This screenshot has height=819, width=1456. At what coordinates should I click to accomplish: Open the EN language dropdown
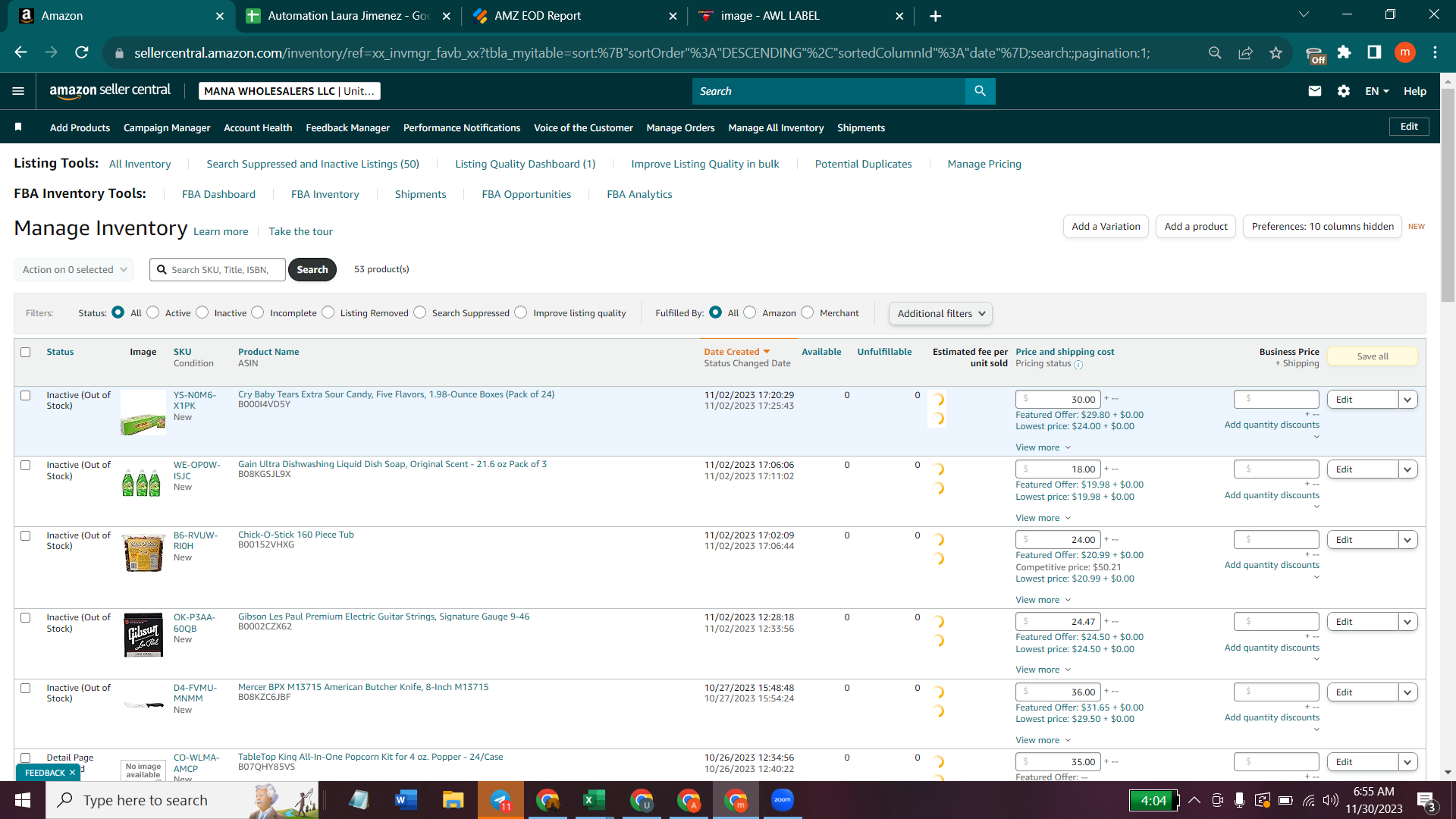coord(1377,91)
